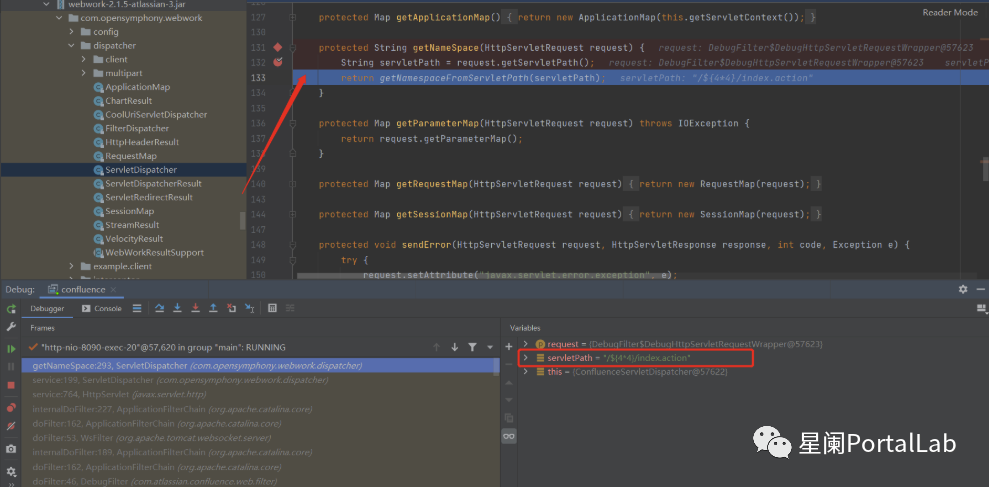Screen dimensions: 989x487
Task: Select previous frame up arrow
Action: 436,347
